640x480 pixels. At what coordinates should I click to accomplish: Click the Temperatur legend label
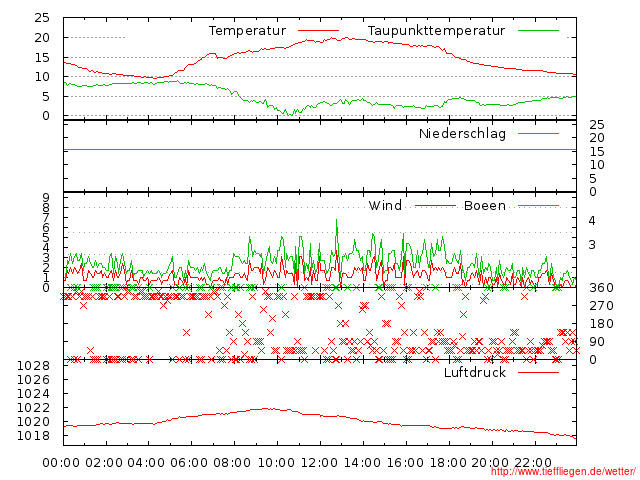247,31
